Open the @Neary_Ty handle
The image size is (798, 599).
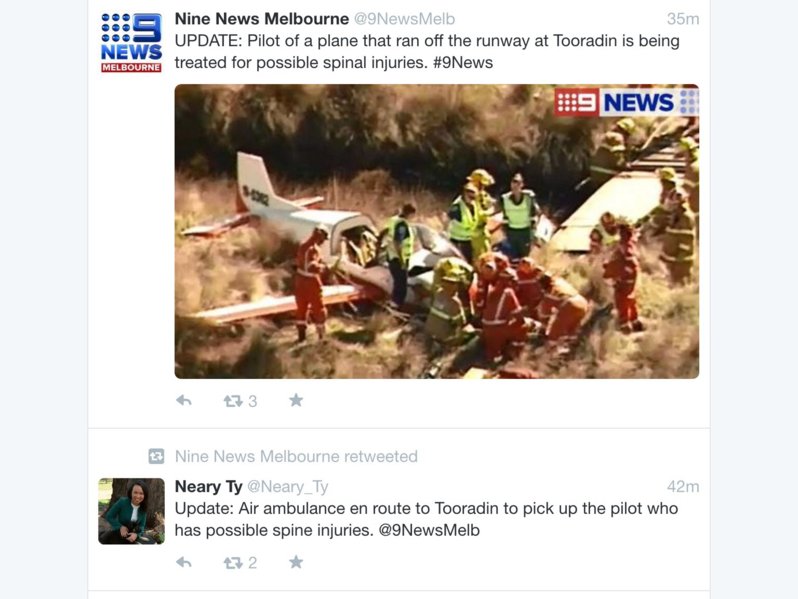click(x=288, y=487)
